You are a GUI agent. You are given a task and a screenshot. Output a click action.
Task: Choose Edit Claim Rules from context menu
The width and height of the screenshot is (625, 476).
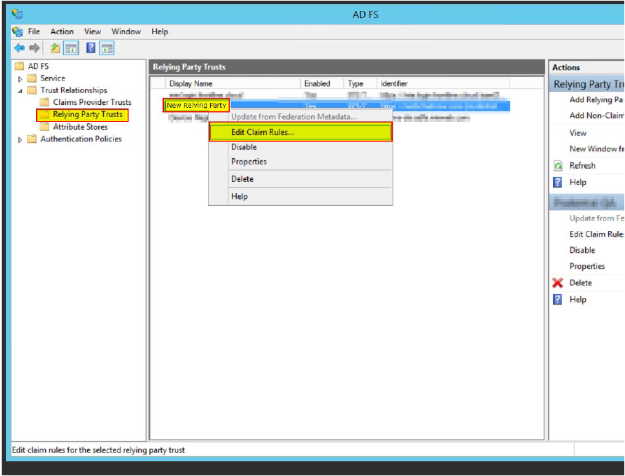262,132
